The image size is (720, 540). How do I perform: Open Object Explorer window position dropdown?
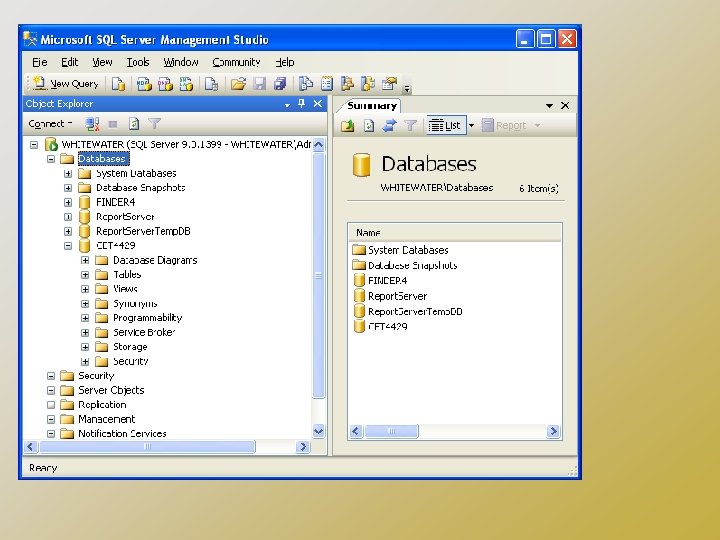(287, 105)
